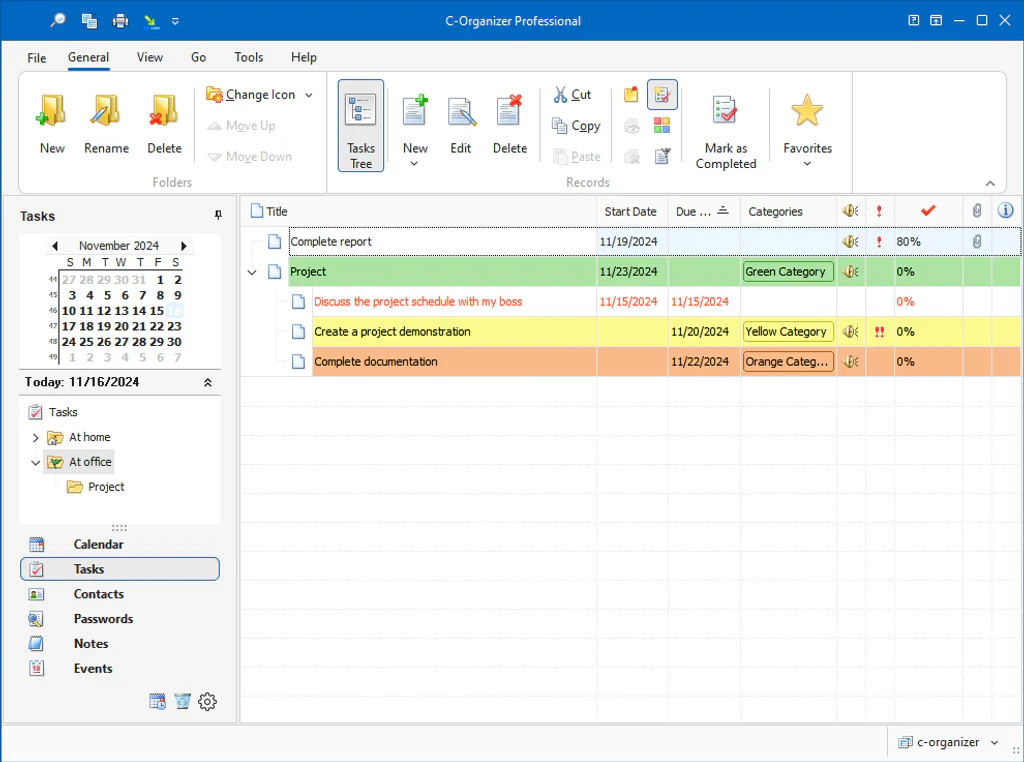
Task: Click the completion checkmark column header
Action: (928, 211)
